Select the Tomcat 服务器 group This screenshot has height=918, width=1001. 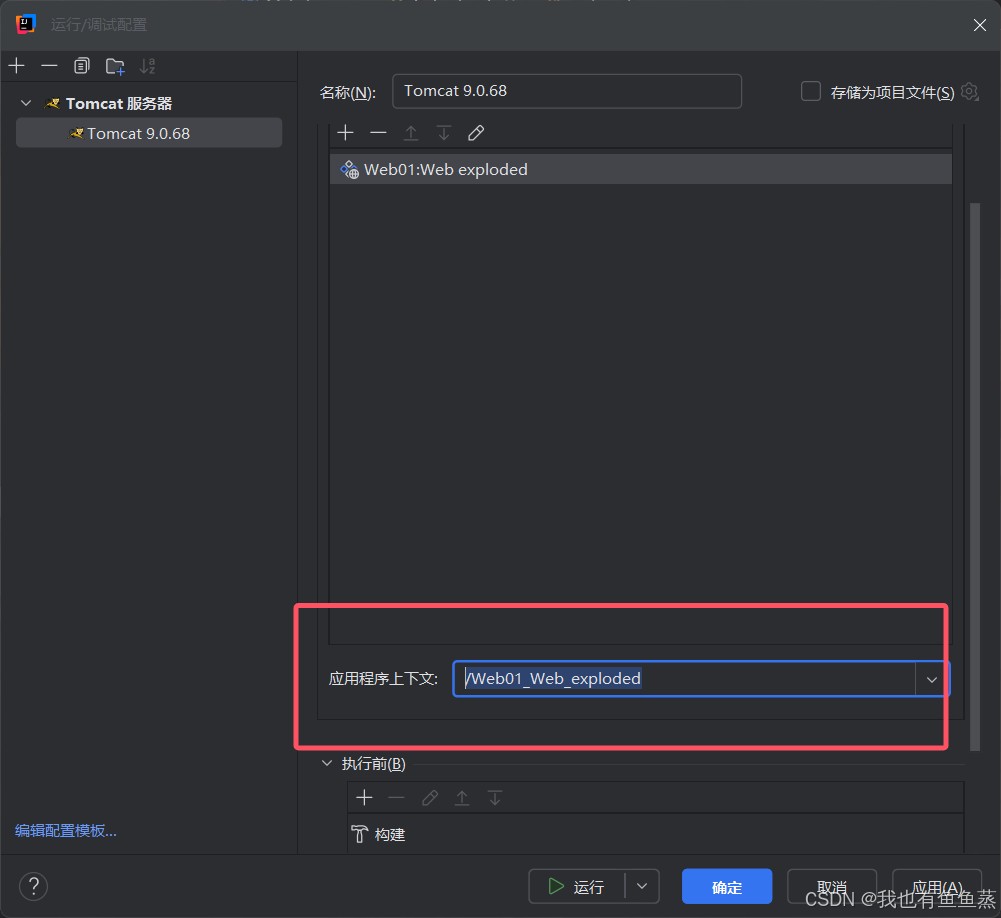[119, 103]
